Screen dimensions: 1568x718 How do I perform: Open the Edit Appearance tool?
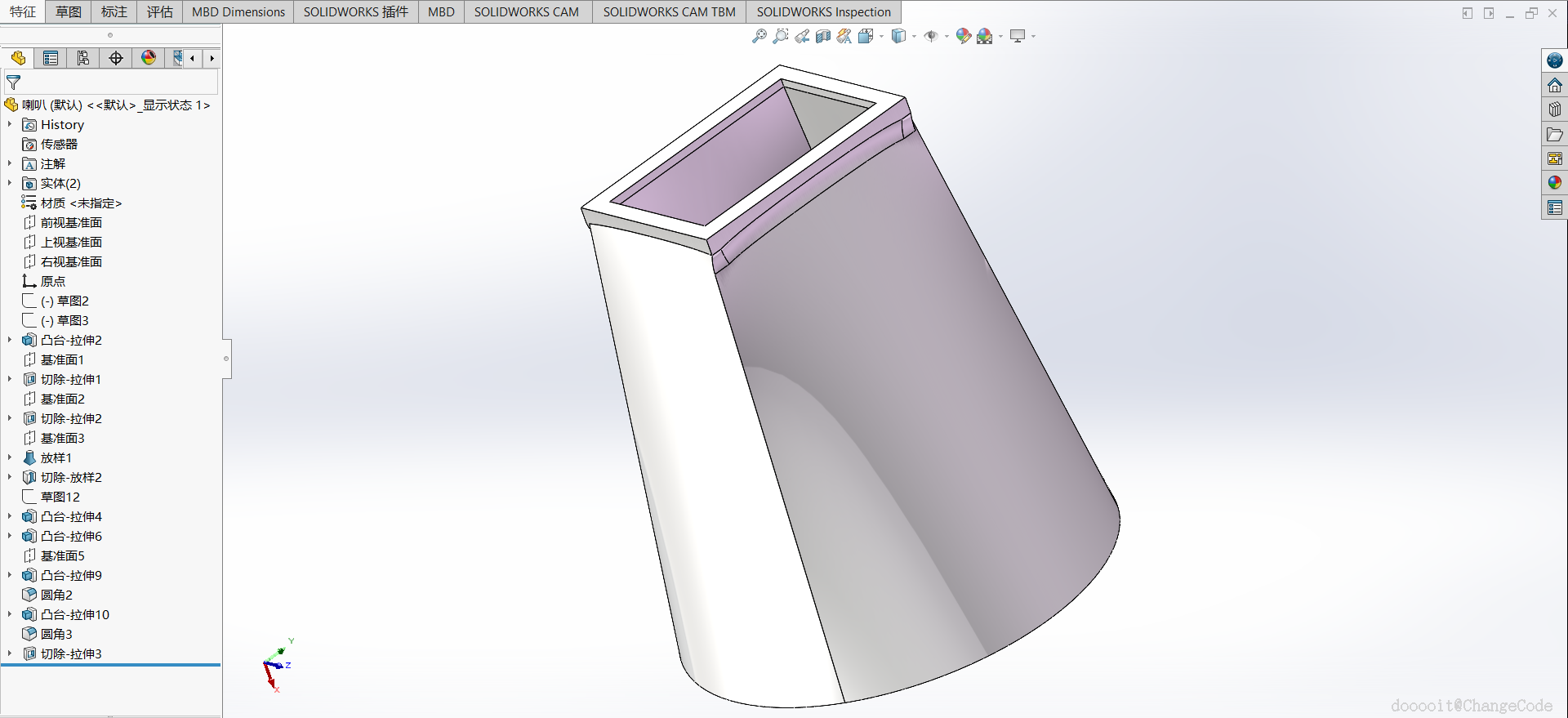[963, 36]
